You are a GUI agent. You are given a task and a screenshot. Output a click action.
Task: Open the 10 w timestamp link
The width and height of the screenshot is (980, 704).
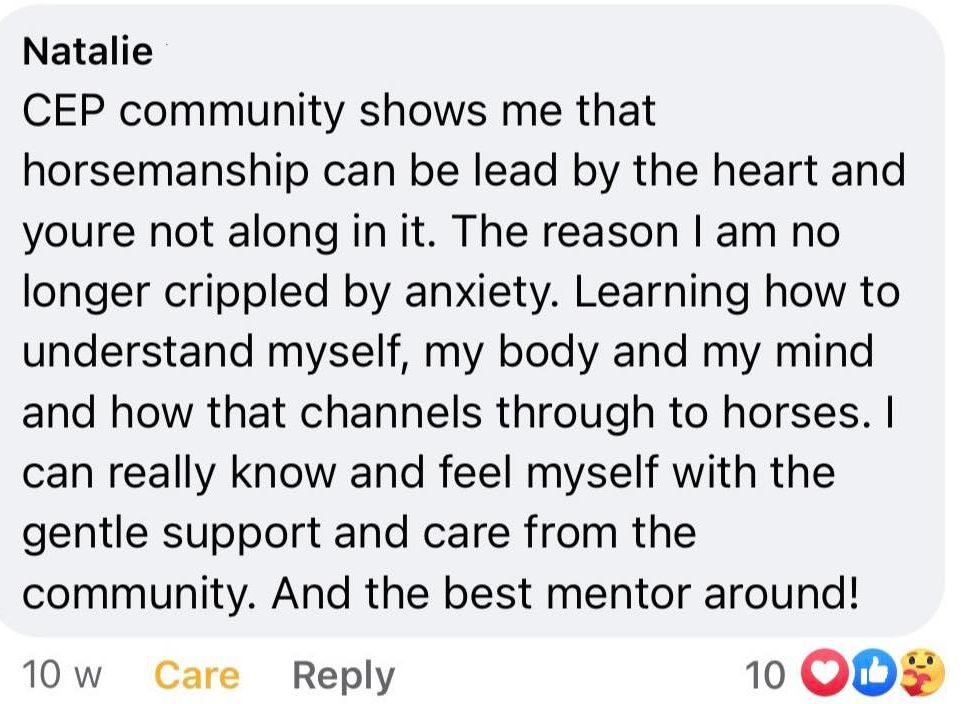[x=63, y=676]
